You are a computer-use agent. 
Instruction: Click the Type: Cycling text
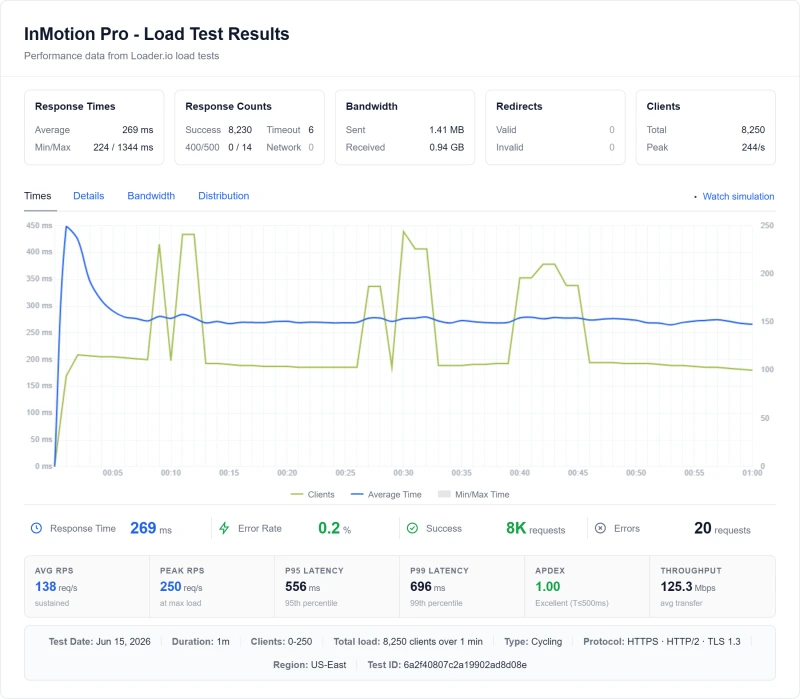(x=533, y=641)
